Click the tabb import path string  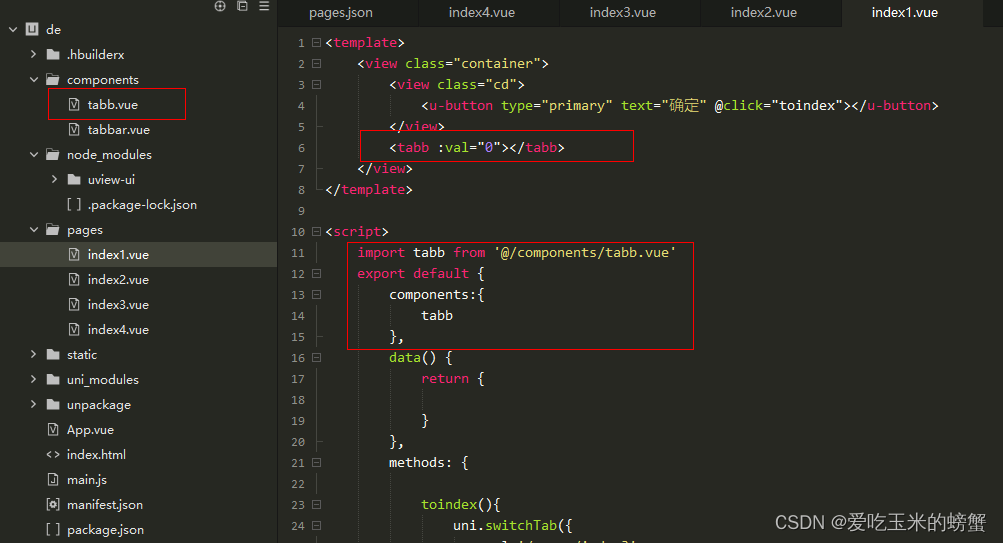(x=585, y=253)
